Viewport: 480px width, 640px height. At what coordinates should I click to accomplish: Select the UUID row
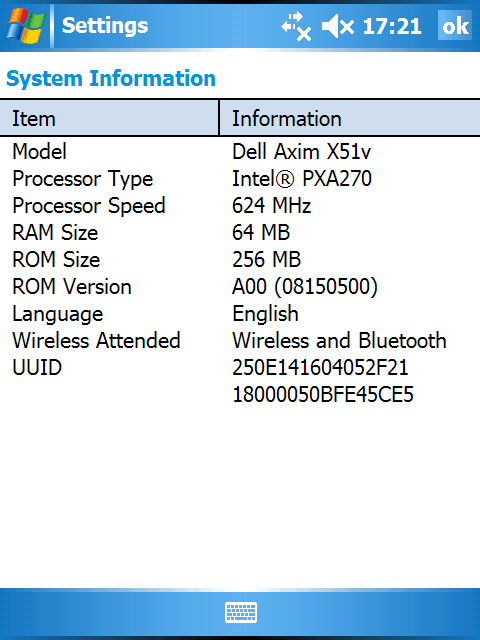[240, 381]
